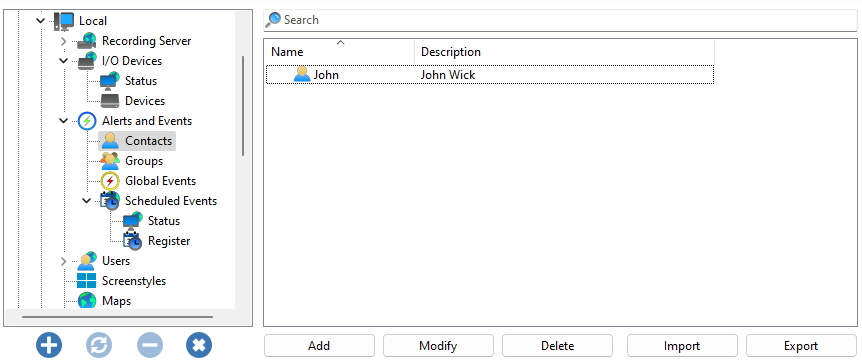Collapse the Alerts and Events node

[63, 121]
